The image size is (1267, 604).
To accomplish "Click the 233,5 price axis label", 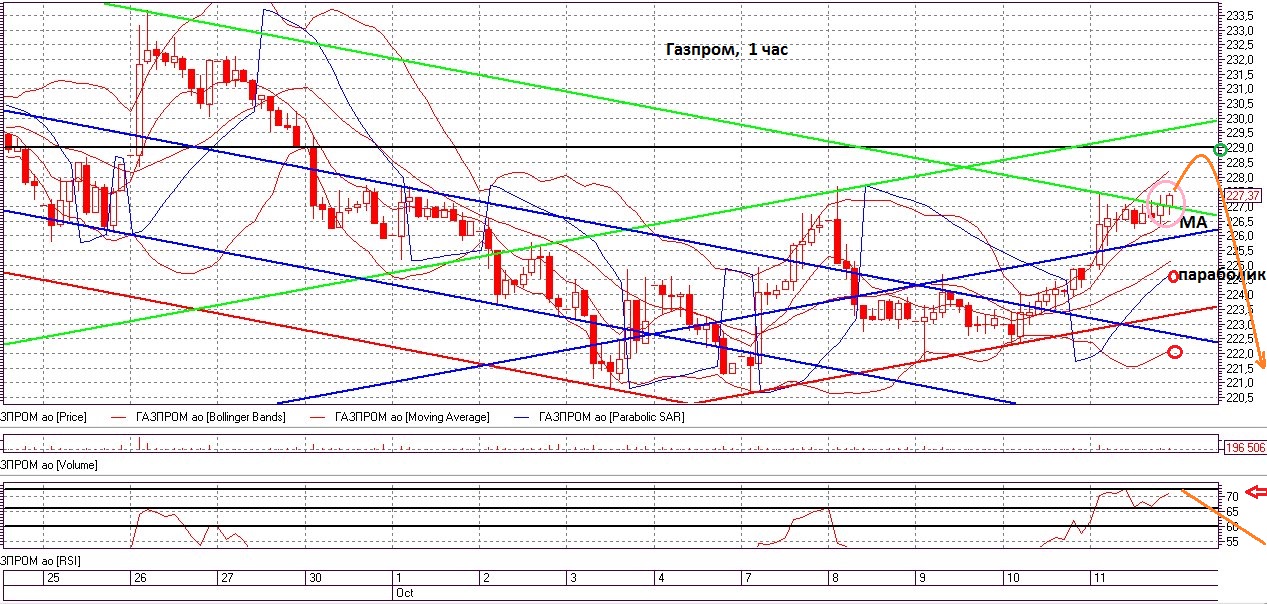I will point(1242,15).
